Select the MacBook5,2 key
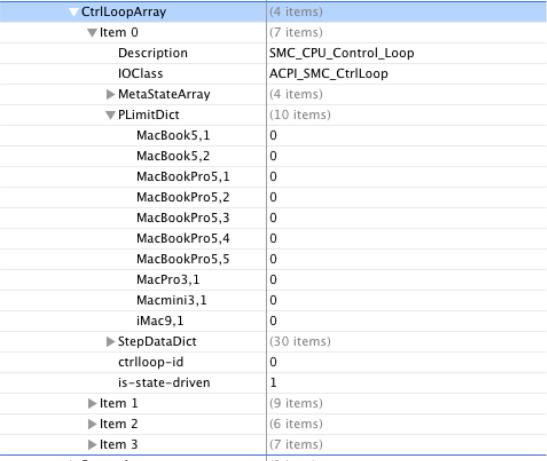 [173, 156]
